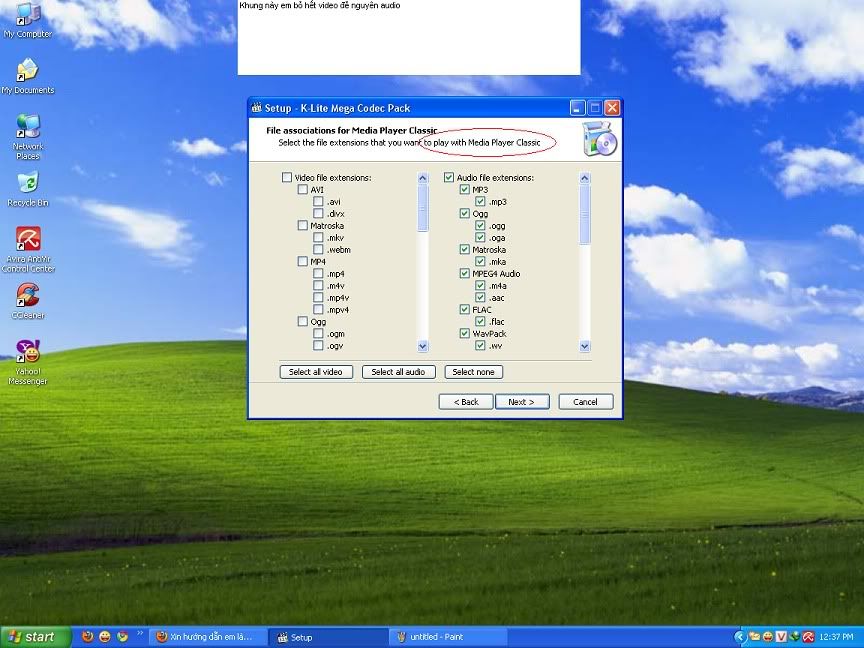
Task: Click the Select none button
Action: (473, 372)
